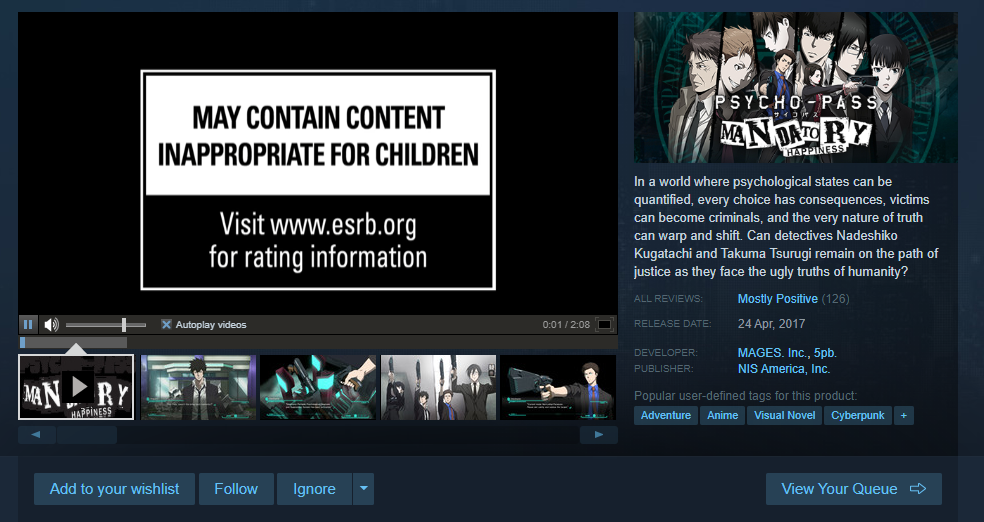Viewport: 984px width, 522px height.
Task: Select the Adventure tag
Action: [x=666, y=415]
